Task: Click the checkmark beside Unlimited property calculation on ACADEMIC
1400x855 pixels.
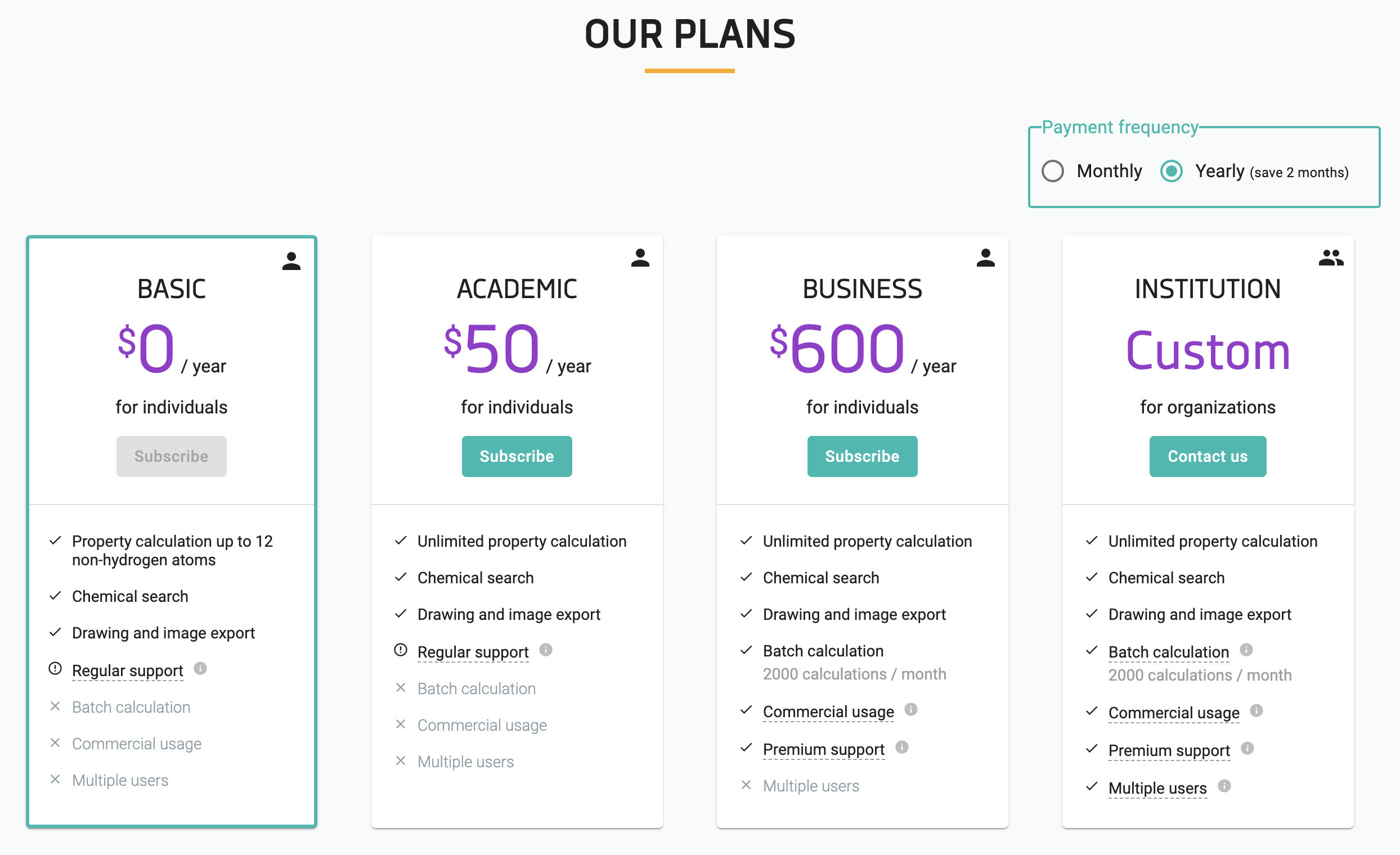Action: coord(401,540)
